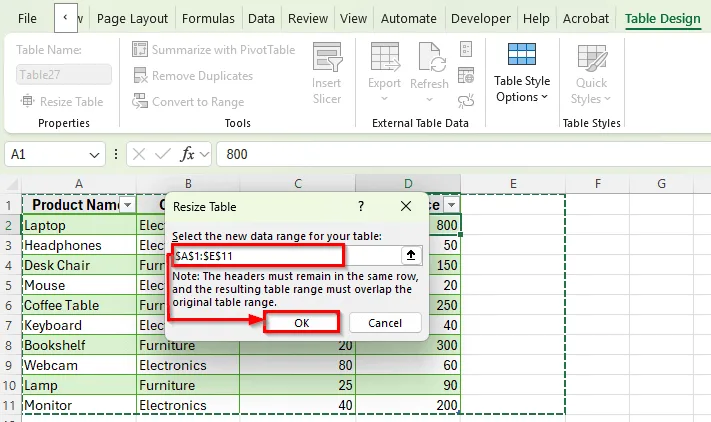This screenshot has width=711, height=422.
Task: Close the Resize Table dialog
Action: (406, 206)
